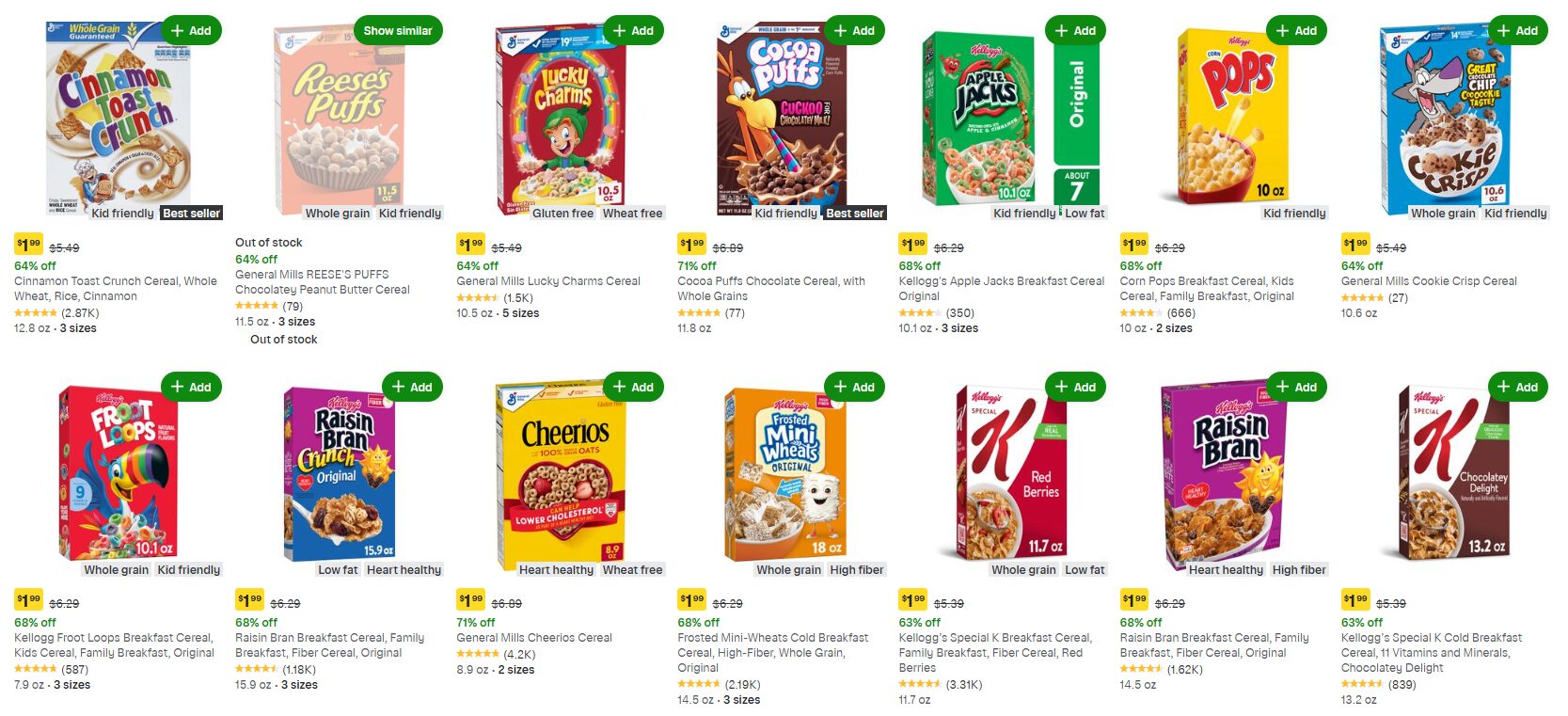Viewport: 1568px width, 716px height.
Task: Add Cookie Crisp cereal to cart
Action: tap(1517, 31)
